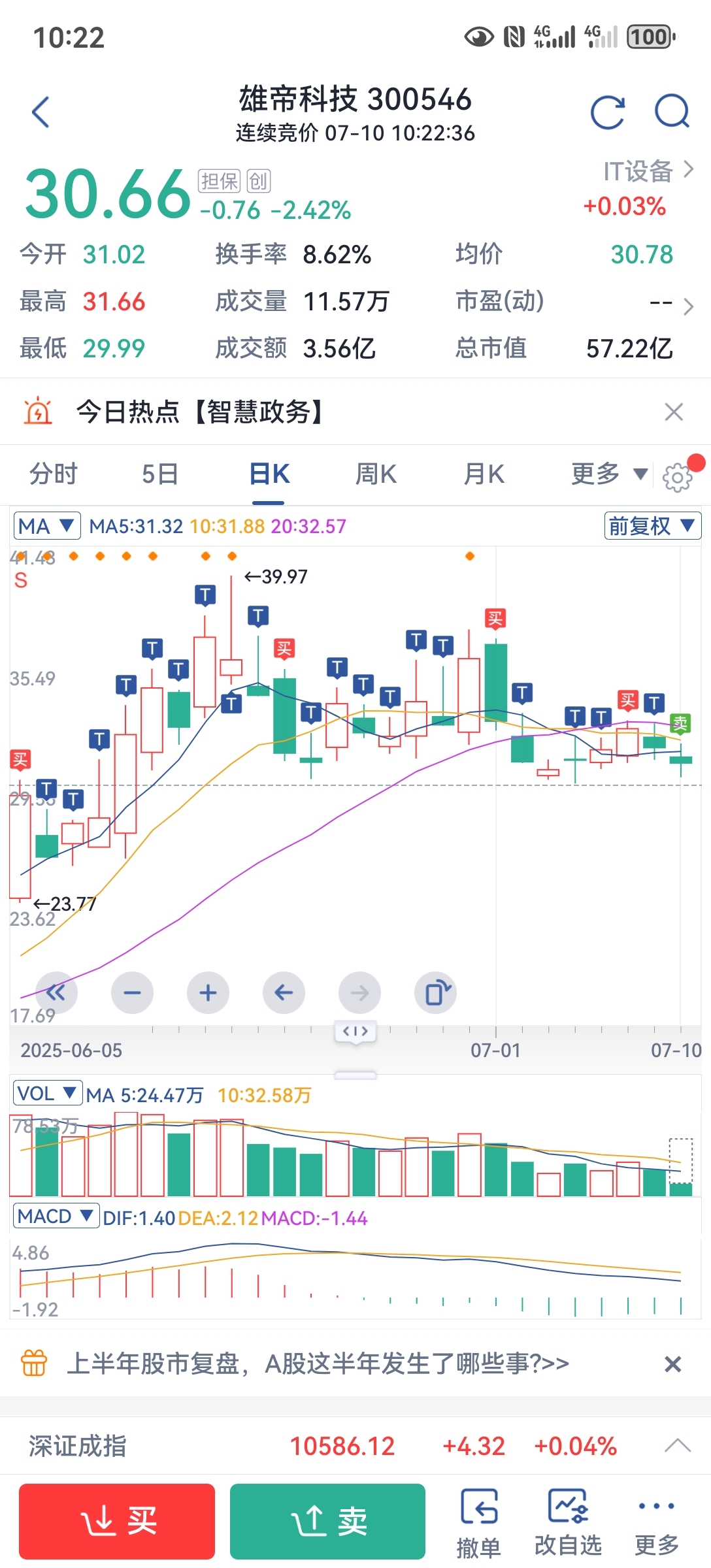The width and height of the screenshot is (711, 1568).
Task: Open 上半年股市复盘 review link
Action: 318,1364
